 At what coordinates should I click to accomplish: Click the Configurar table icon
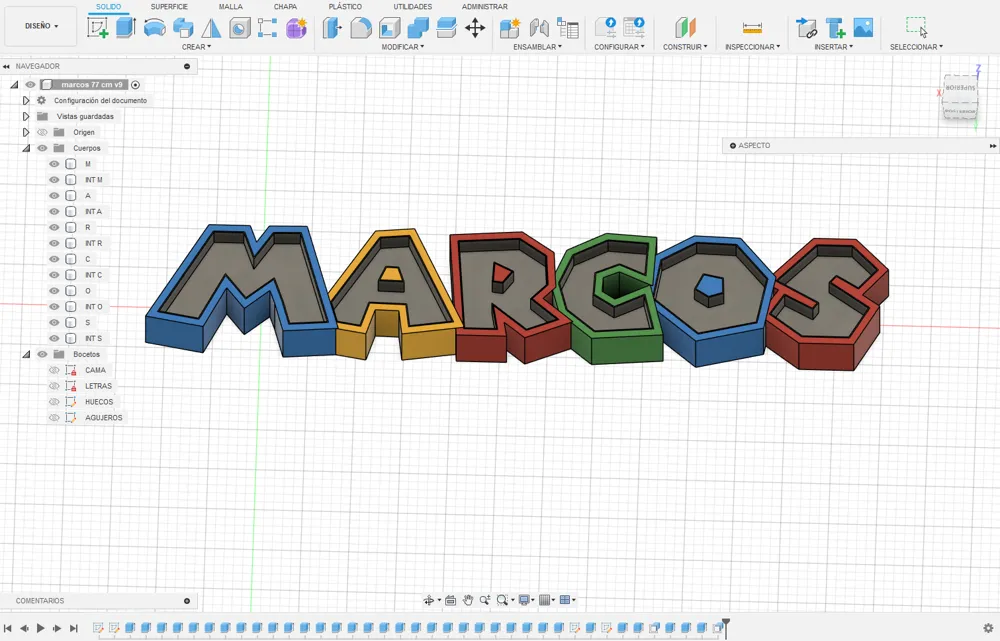click(x=634, y=28)
